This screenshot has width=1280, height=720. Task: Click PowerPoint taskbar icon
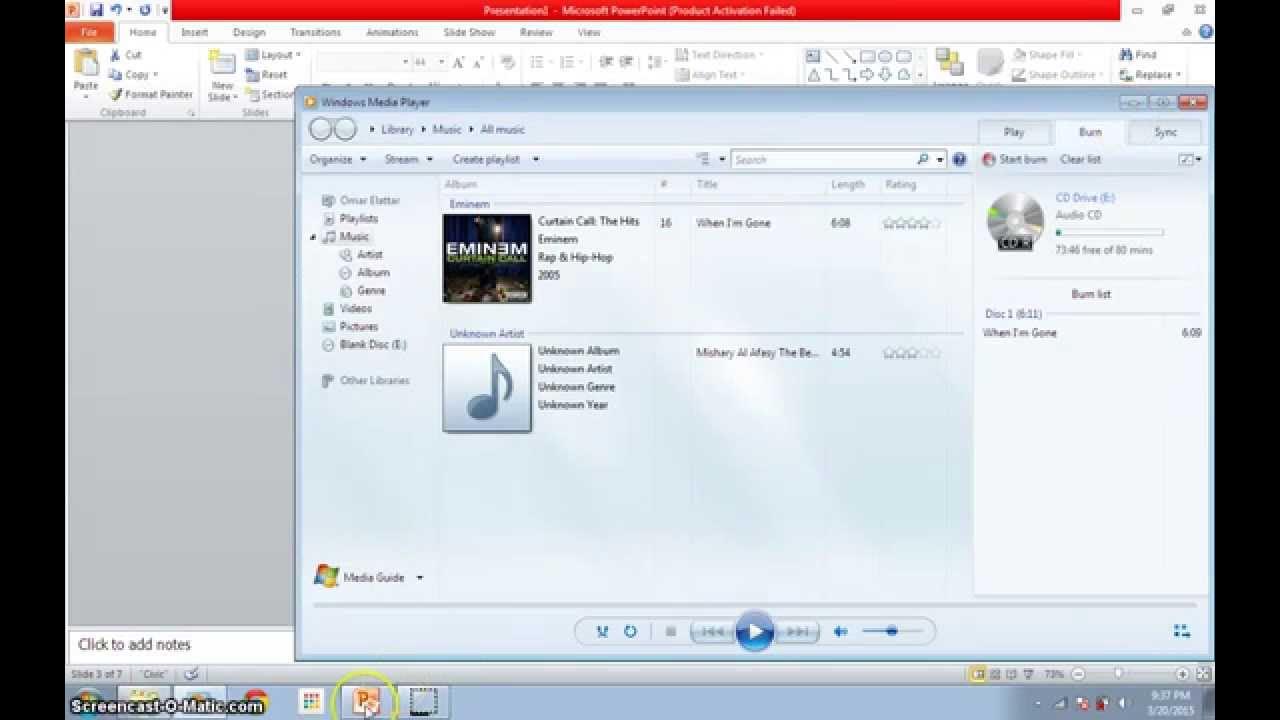tap(366, 702)
